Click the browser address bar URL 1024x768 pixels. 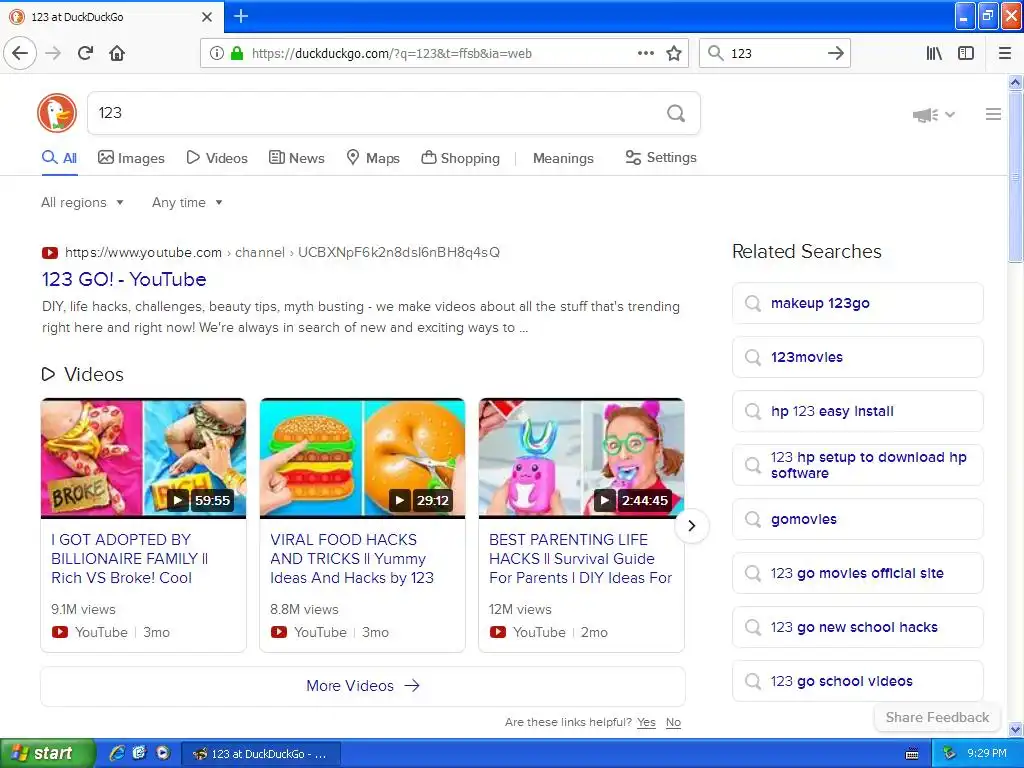tap(392, 54)
